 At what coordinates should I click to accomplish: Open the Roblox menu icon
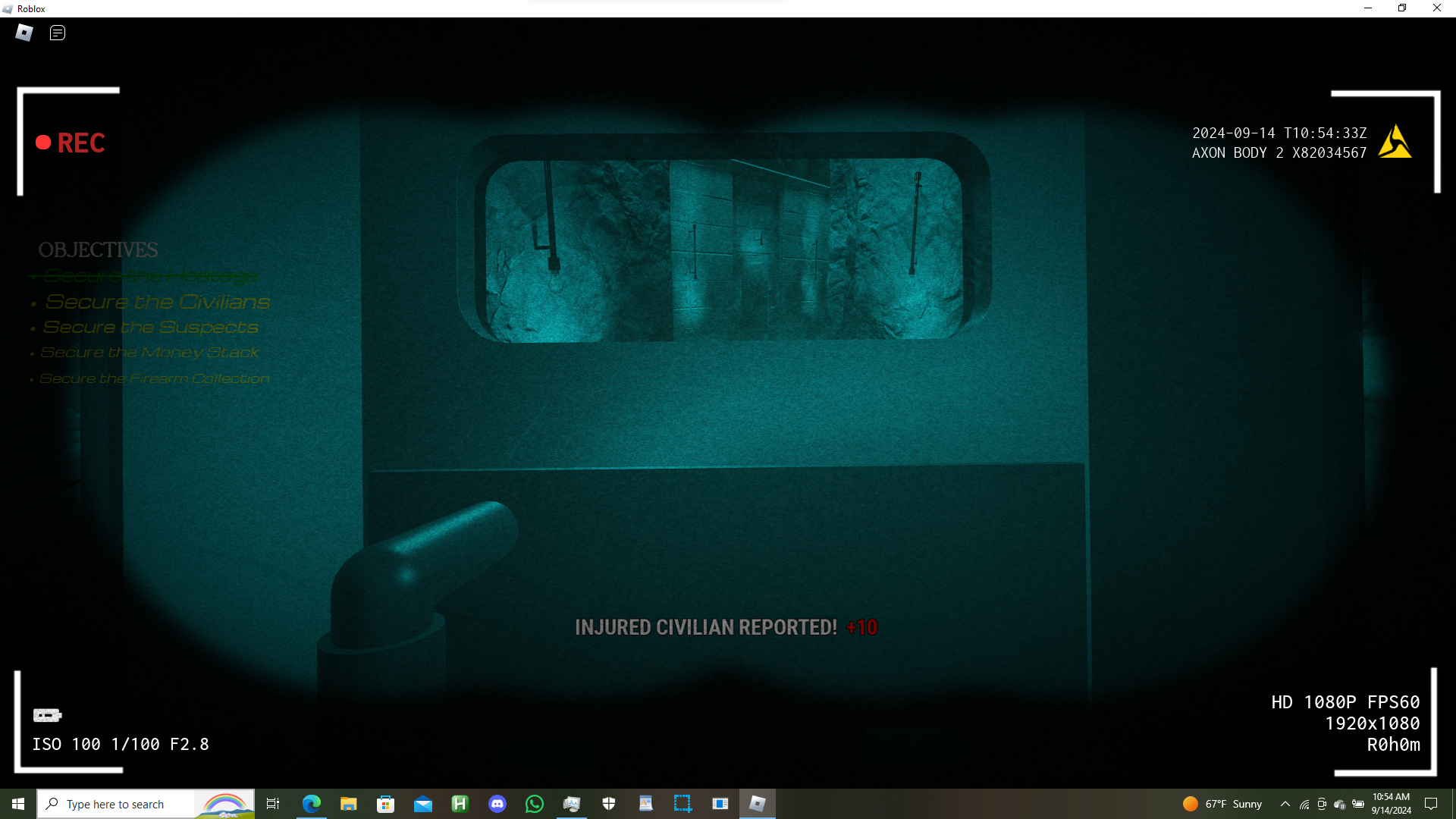coord(24,33)
